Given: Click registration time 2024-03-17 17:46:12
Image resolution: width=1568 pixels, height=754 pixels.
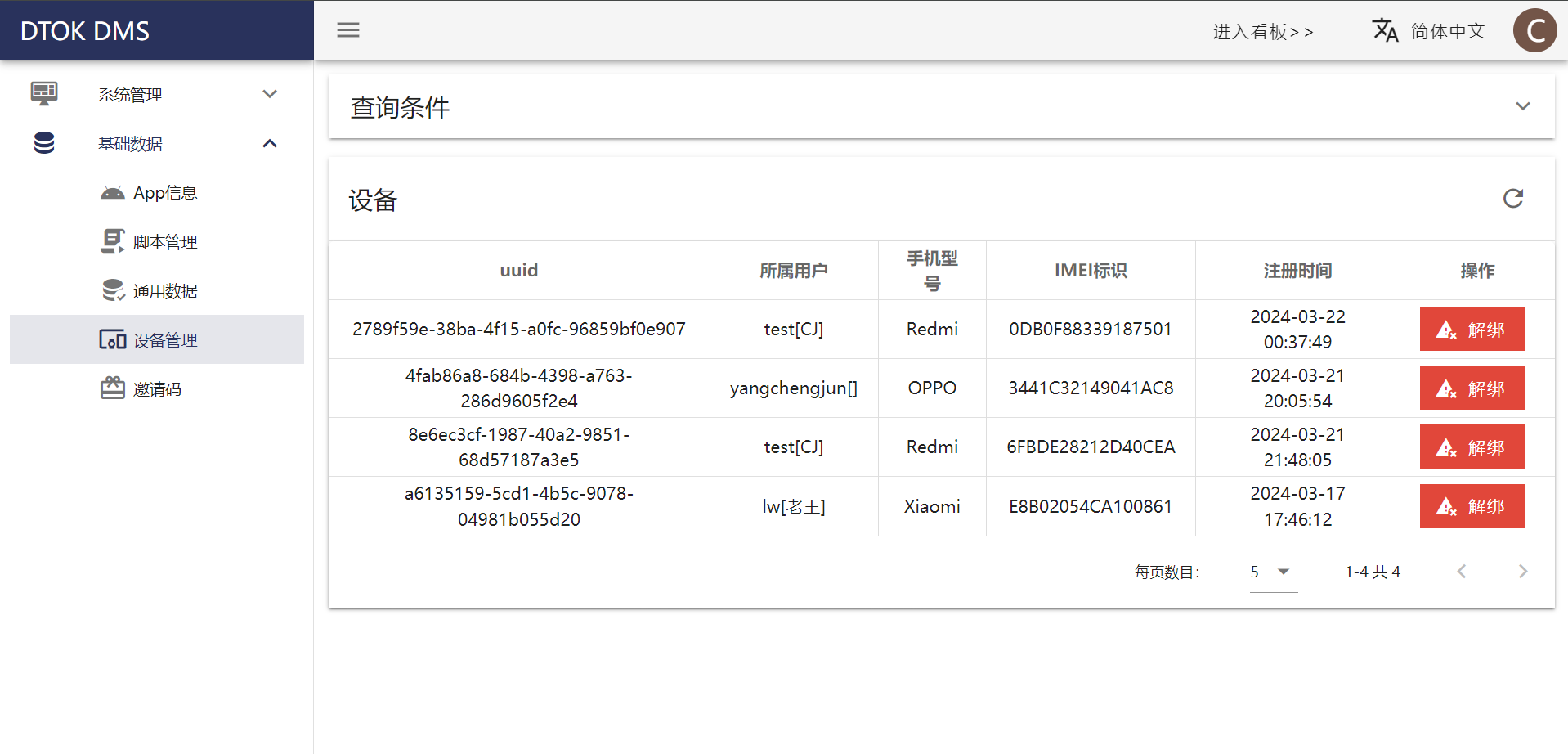Looking at the screenshot, I should [x=1297, y=506].
